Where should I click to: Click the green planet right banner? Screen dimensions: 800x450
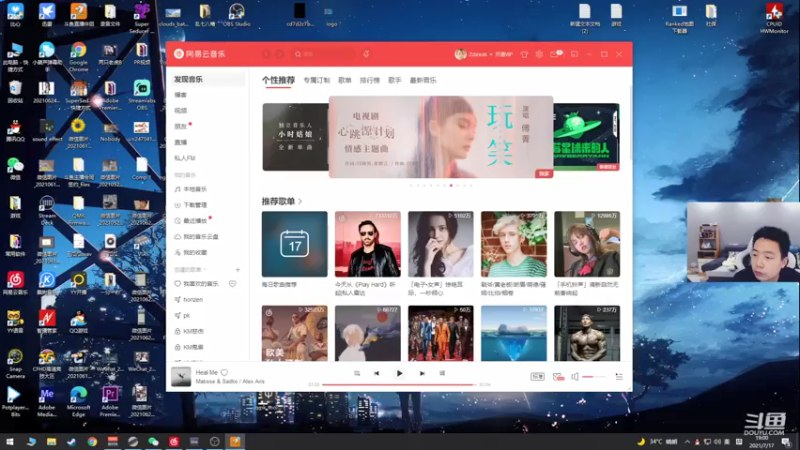tap(587, 137)
